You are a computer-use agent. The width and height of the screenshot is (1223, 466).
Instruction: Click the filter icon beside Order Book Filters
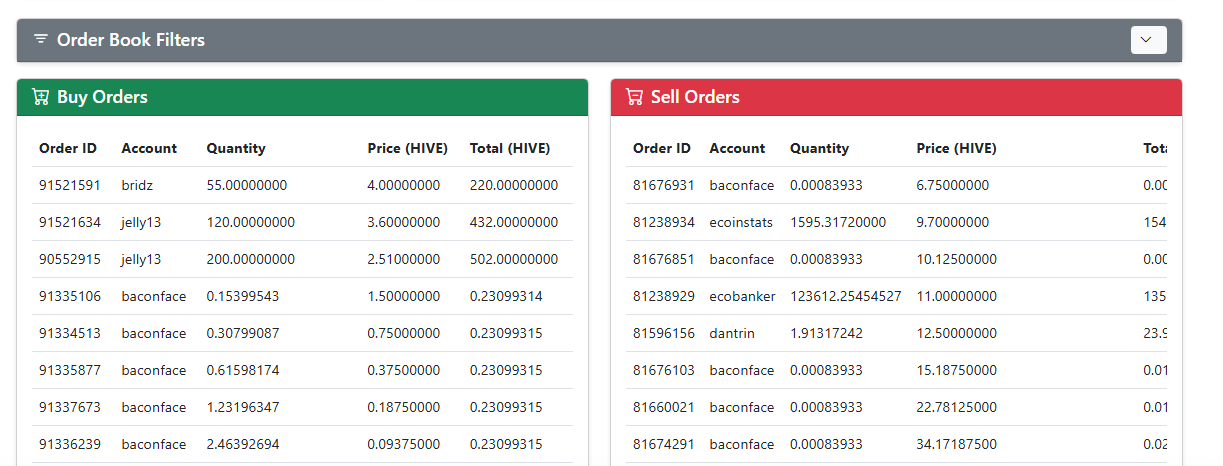[x=41, y=40]
